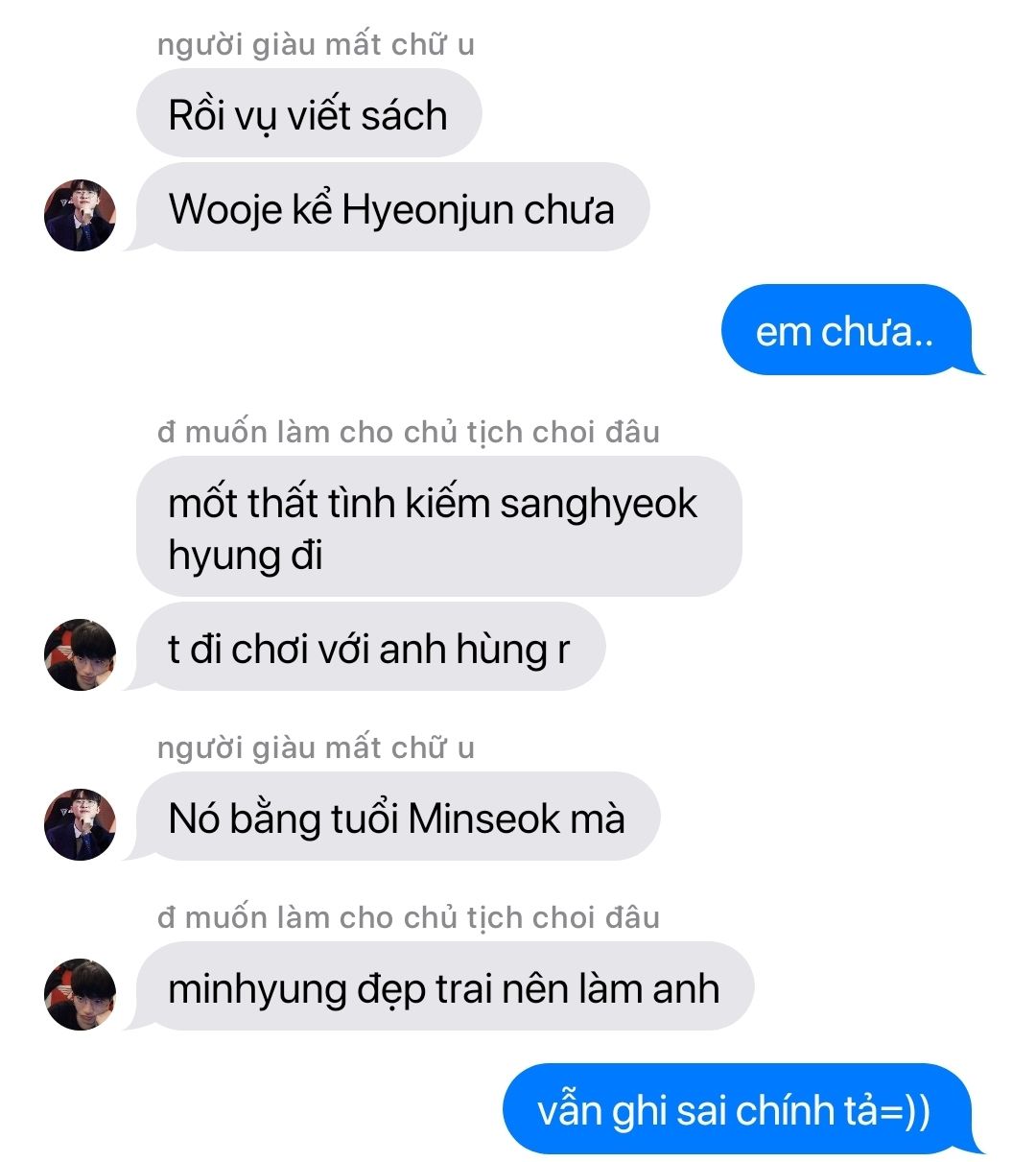Tap avatar beside 'minhyung đẹp trai nên làm anh'
Screen dimensions: 1036x1162
point(80,994)
